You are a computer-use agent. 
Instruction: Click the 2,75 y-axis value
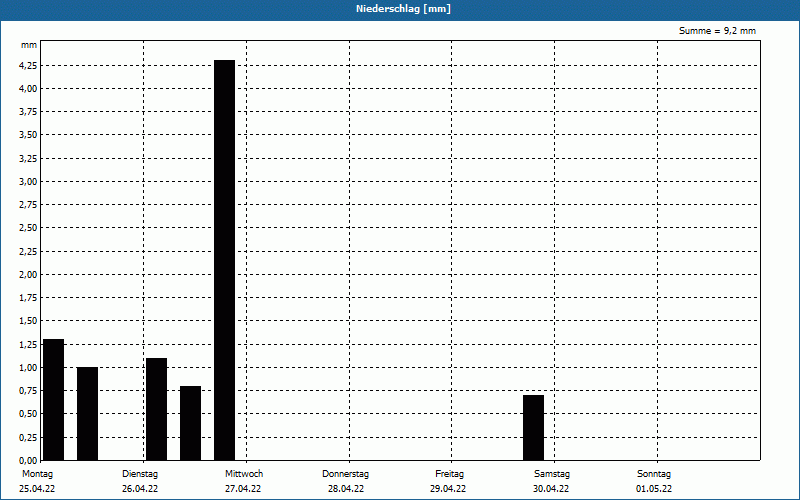(x=28, y=205)
